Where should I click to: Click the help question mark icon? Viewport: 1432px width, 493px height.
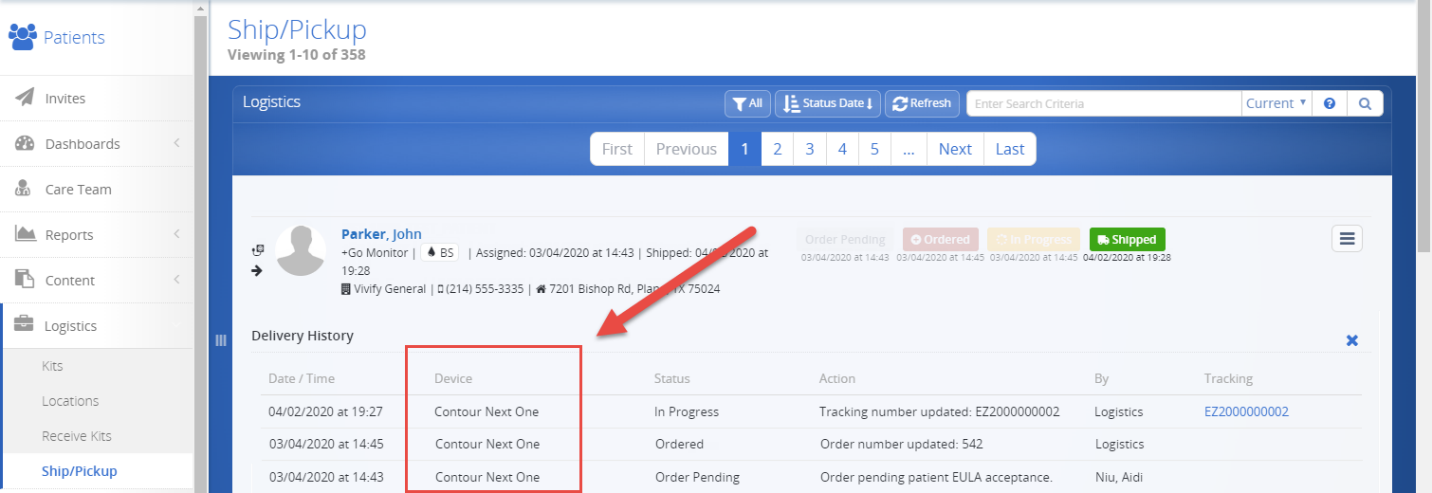(1330, 104)
